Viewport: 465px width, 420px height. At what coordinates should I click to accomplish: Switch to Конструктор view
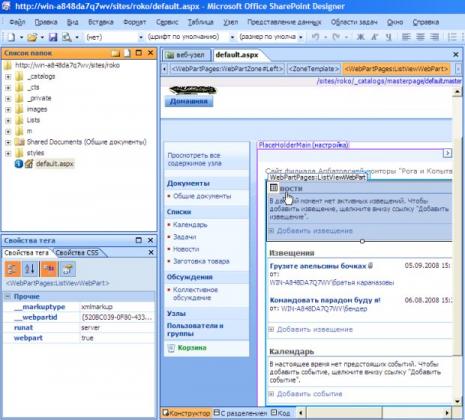click(186, 413)
